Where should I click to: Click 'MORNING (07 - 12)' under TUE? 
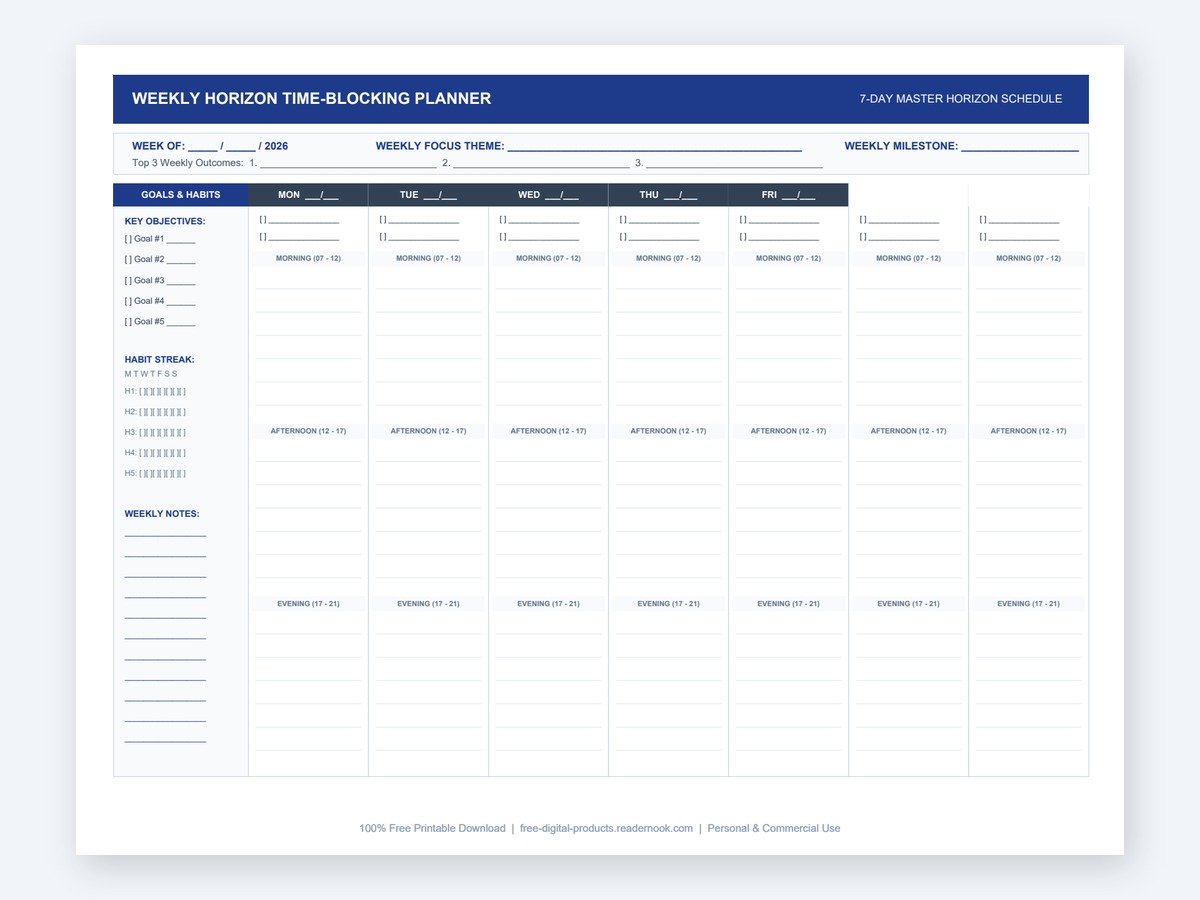[x=428, y=258]
